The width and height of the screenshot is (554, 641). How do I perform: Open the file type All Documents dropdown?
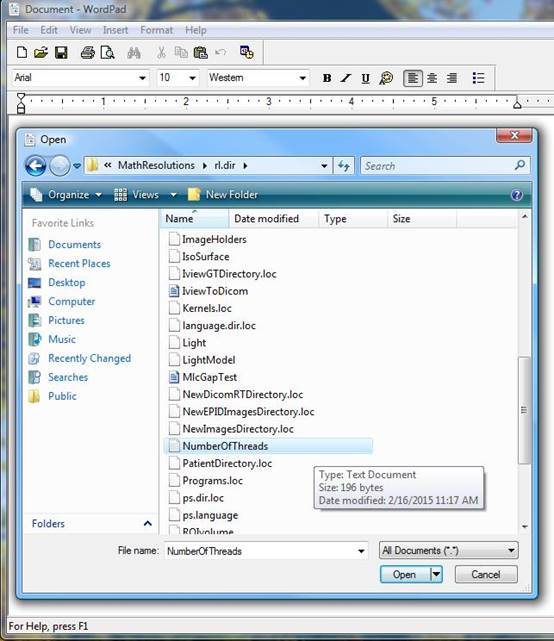449,551
